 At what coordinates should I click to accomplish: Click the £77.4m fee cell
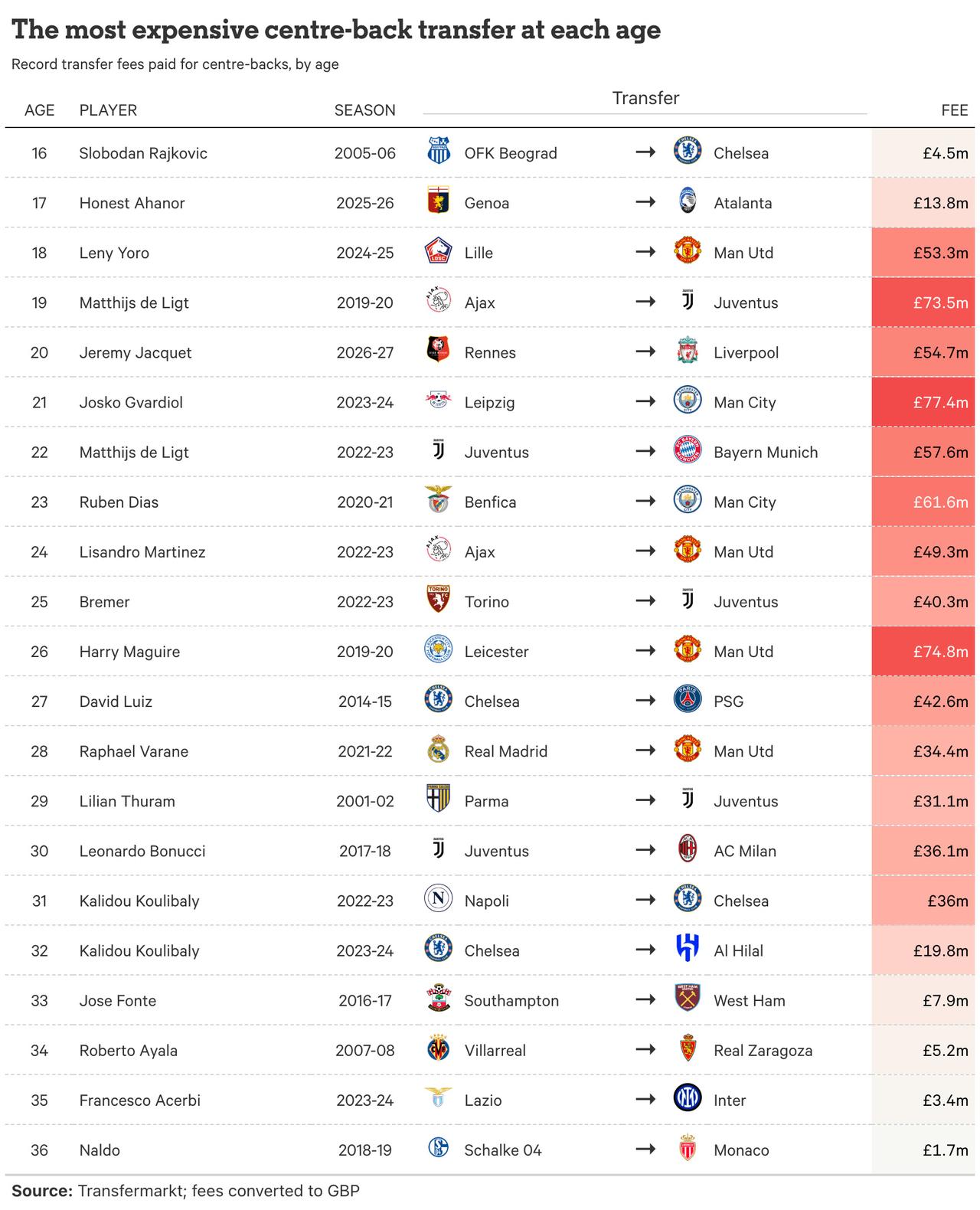tap(923, 402)
